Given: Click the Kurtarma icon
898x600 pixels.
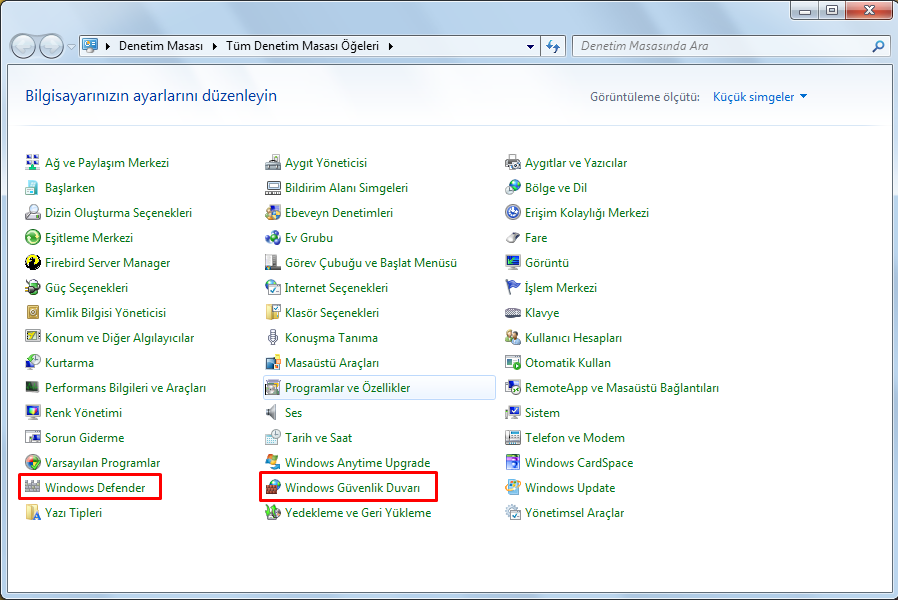Looking at the screenshot, I should click(33, 362).
